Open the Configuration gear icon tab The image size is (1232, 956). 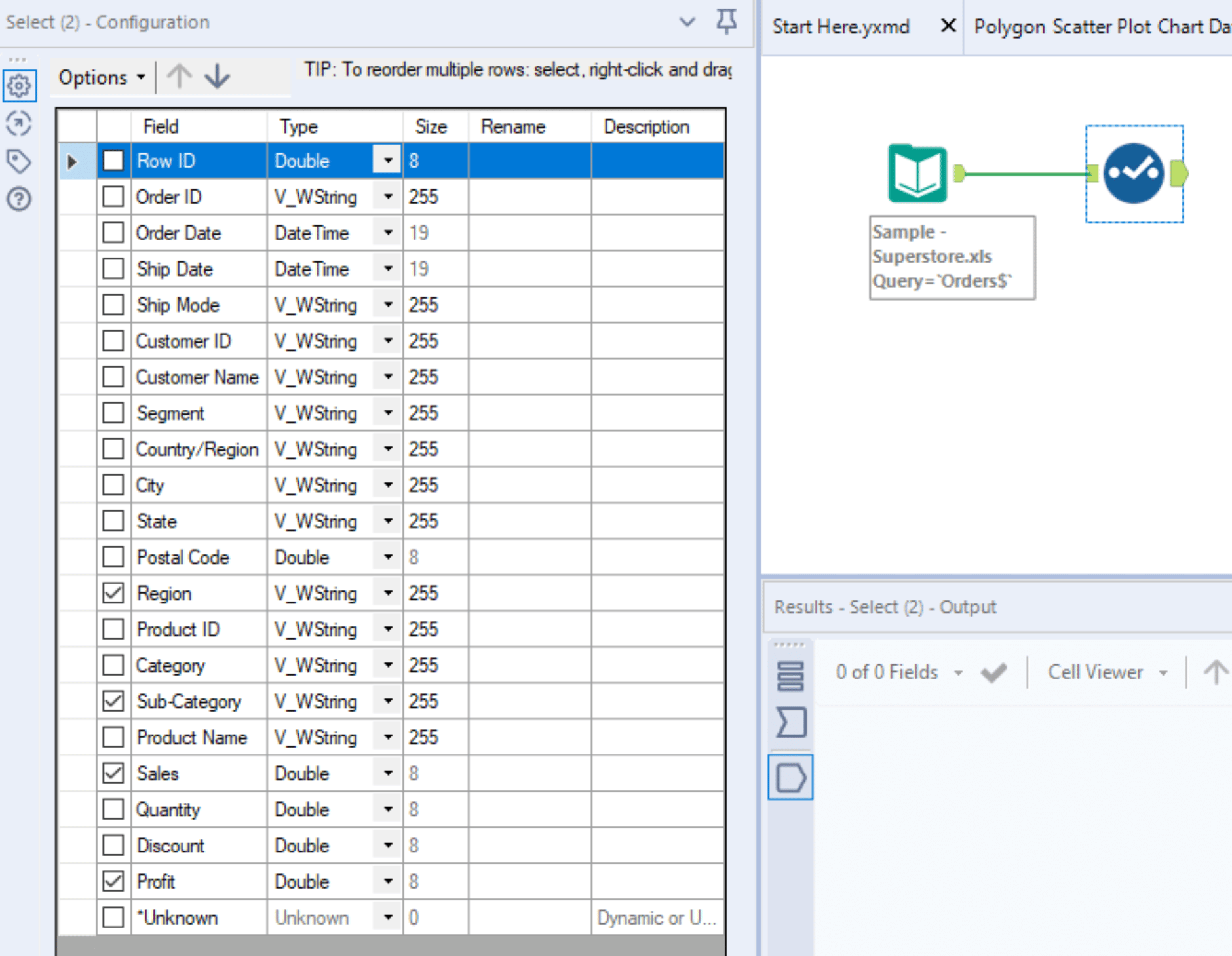tap(19, 85)
